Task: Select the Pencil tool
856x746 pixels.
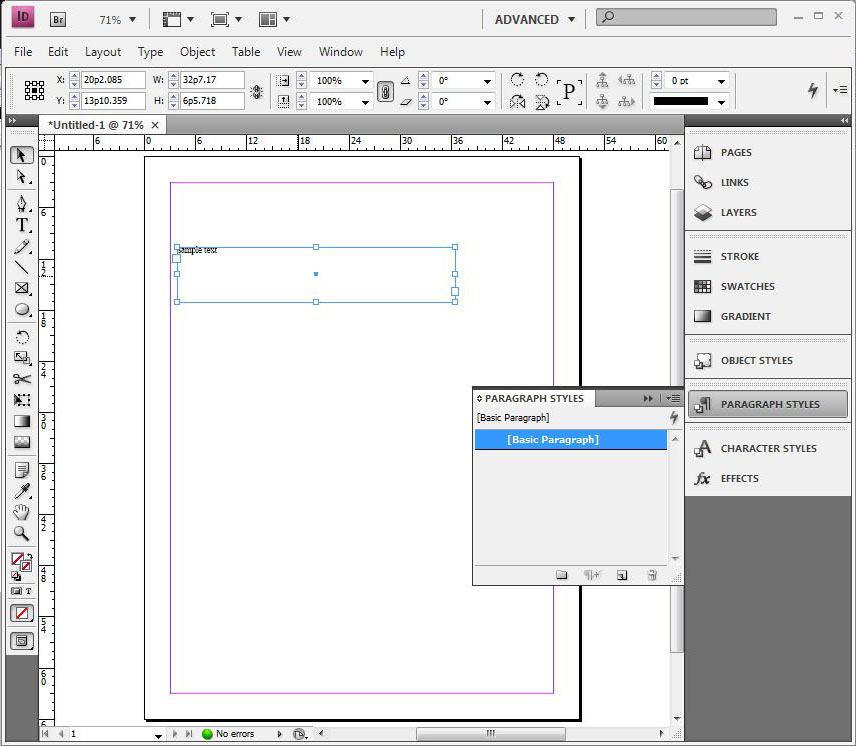Action: 21,247
